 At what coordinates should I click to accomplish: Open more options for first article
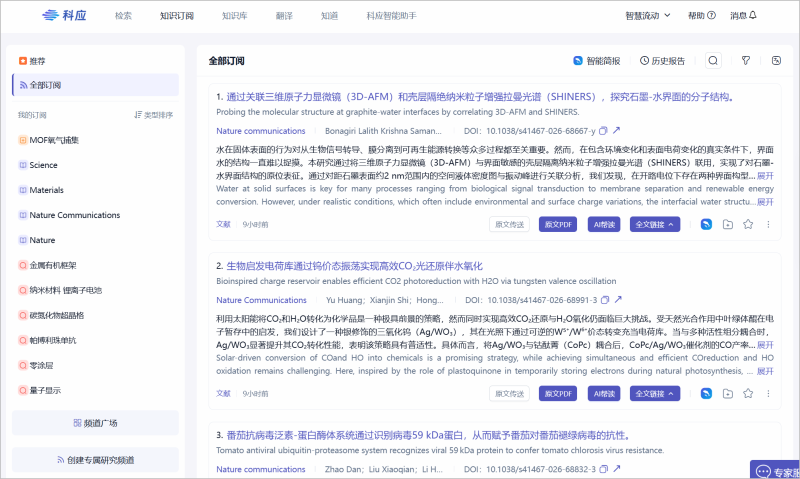tap(768, 224)
